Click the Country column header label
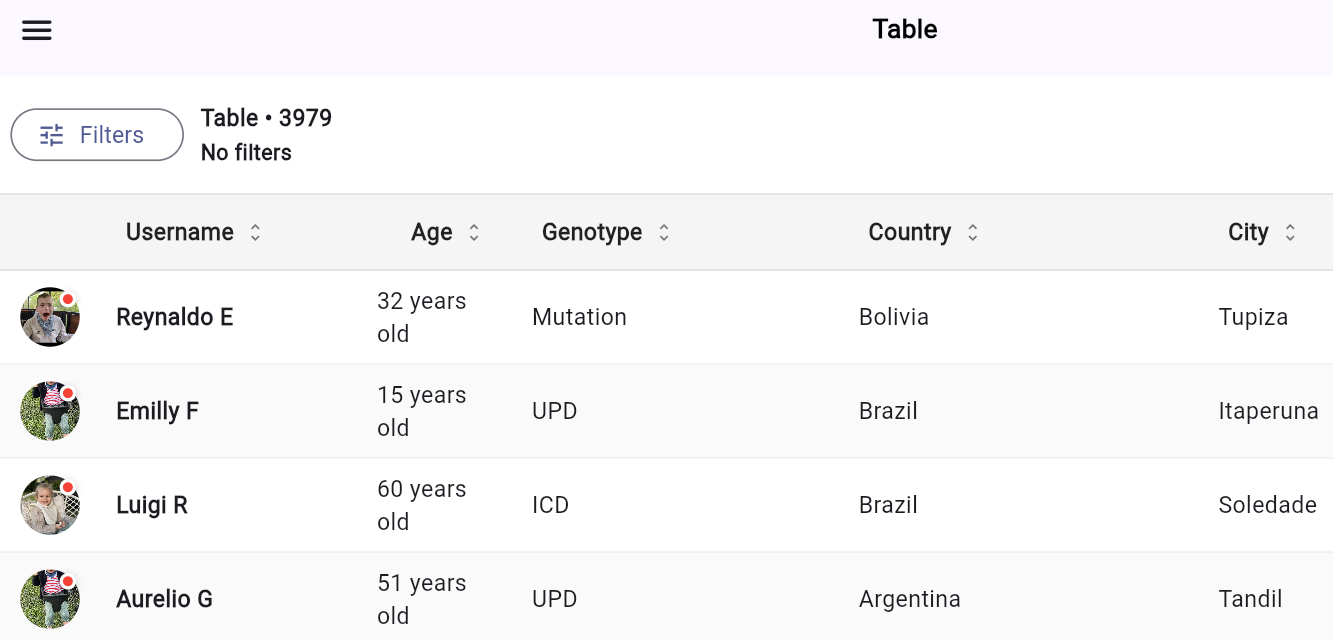The image size is (1333, 640). pyautogui.click(x=909, y=233)
